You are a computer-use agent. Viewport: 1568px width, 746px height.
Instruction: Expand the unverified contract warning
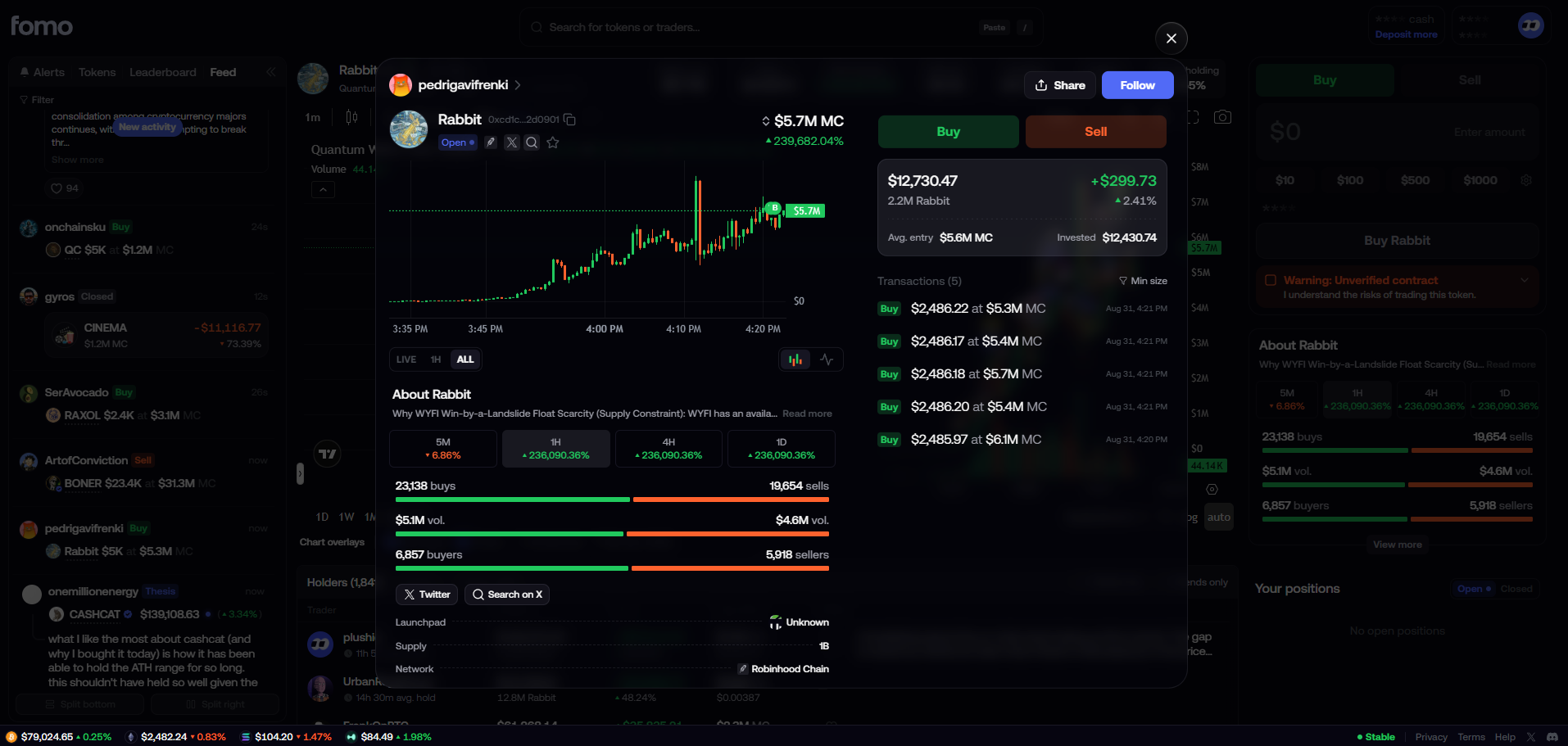tap(1525, 280)
